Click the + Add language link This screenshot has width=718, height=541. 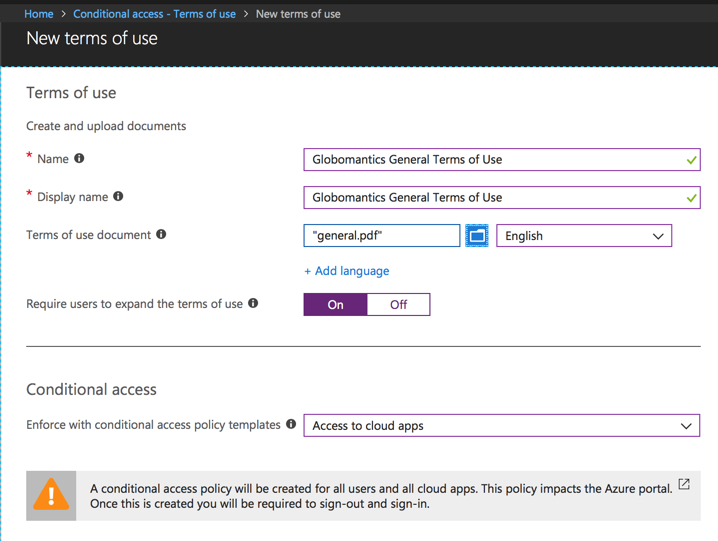coord(347,271)
